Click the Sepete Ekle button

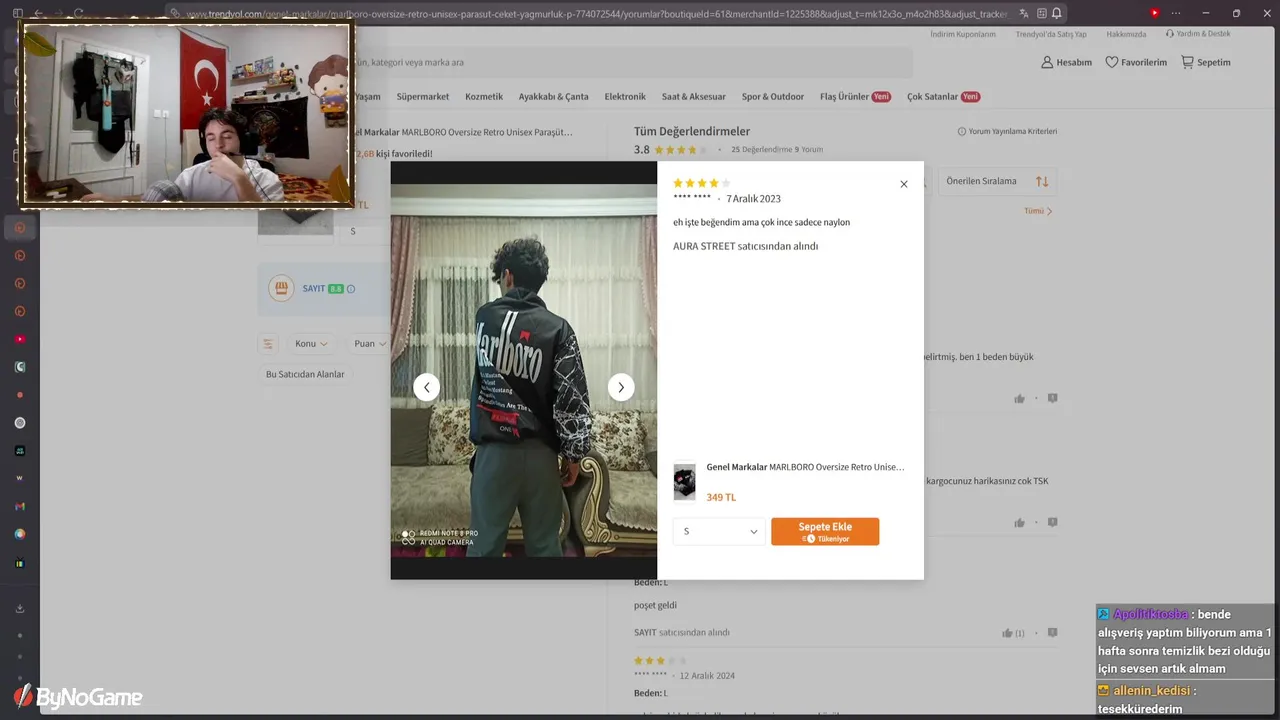click(825, 531)
